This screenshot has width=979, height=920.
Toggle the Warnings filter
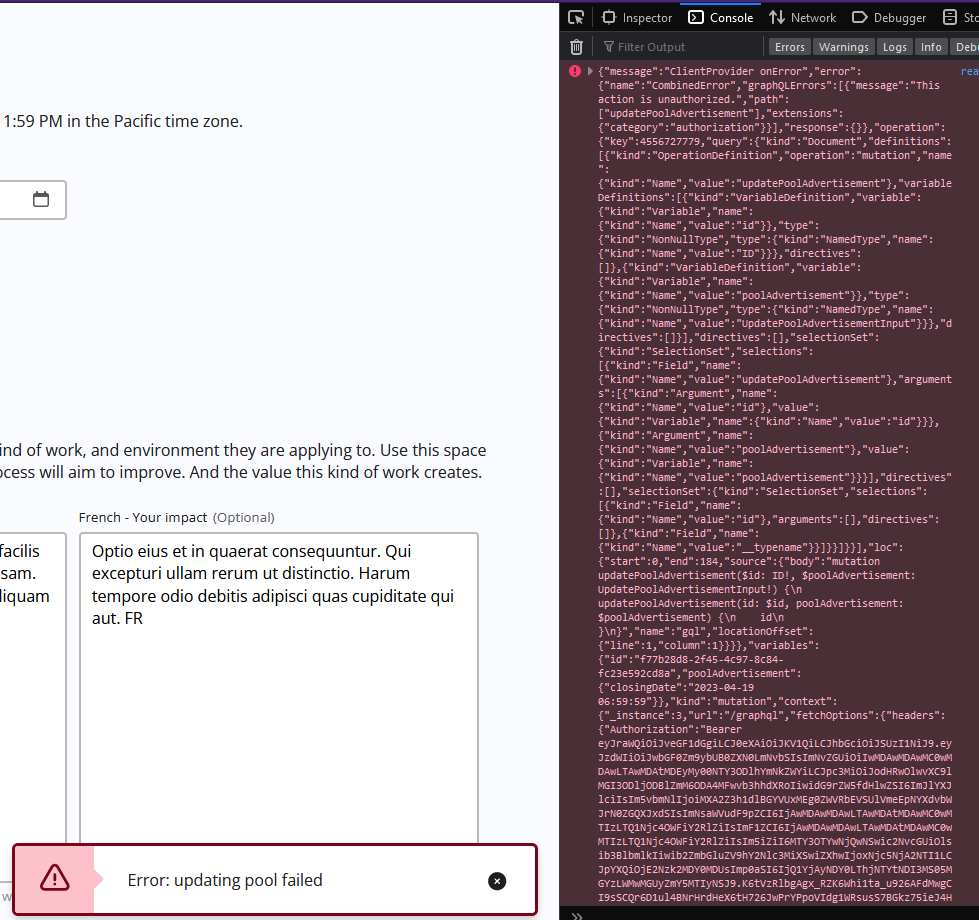(x=843, y=46)
